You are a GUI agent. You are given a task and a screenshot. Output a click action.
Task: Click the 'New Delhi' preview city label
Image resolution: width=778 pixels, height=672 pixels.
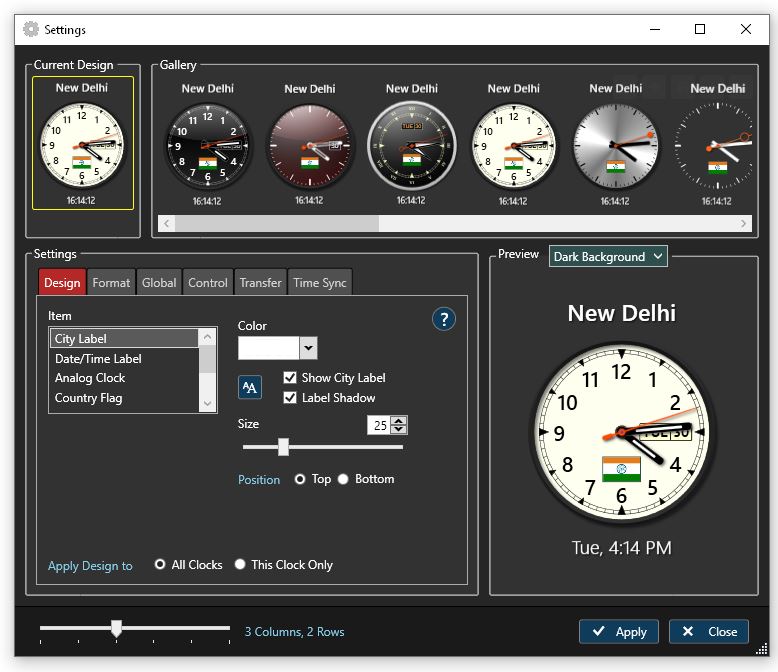pos(621,313)
